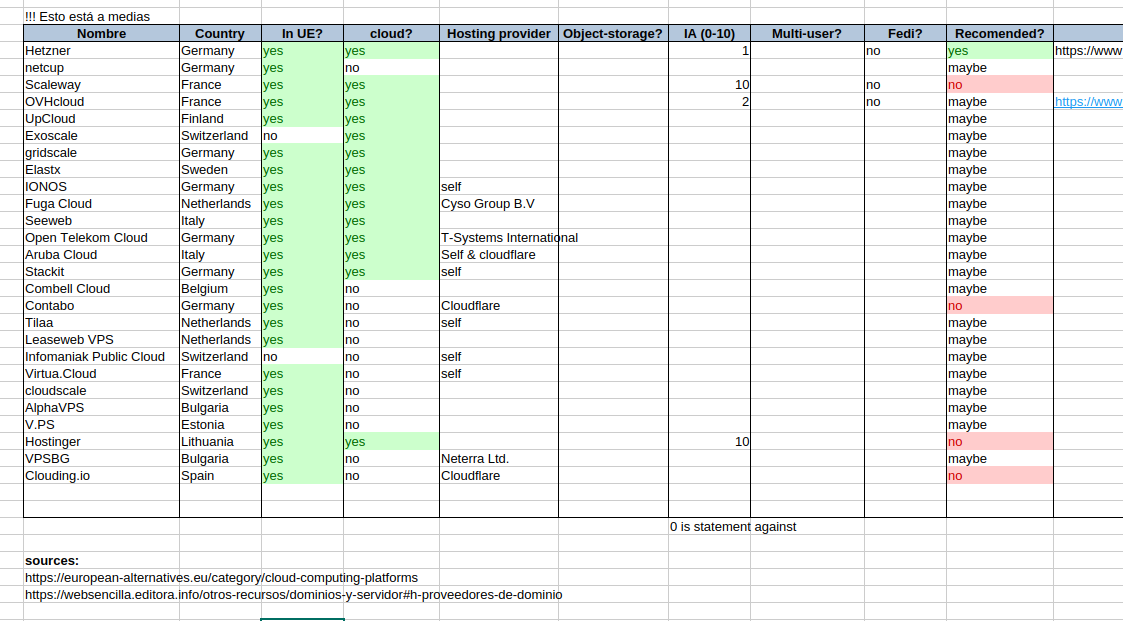Screen dimensions: 1123x621
Task: Click the 'In UE?' header cell
Action: (x=302, y=34)
